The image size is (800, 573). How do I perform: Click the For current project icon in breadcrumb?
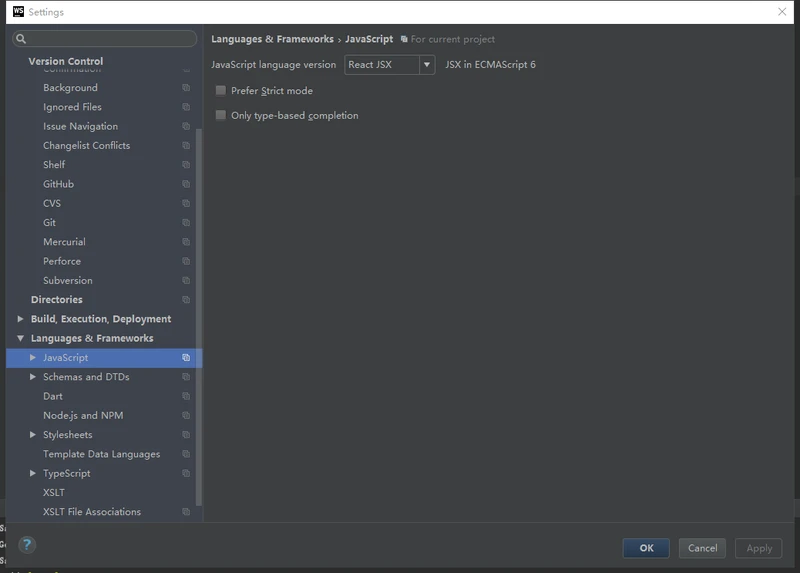[x=404, y=39]
